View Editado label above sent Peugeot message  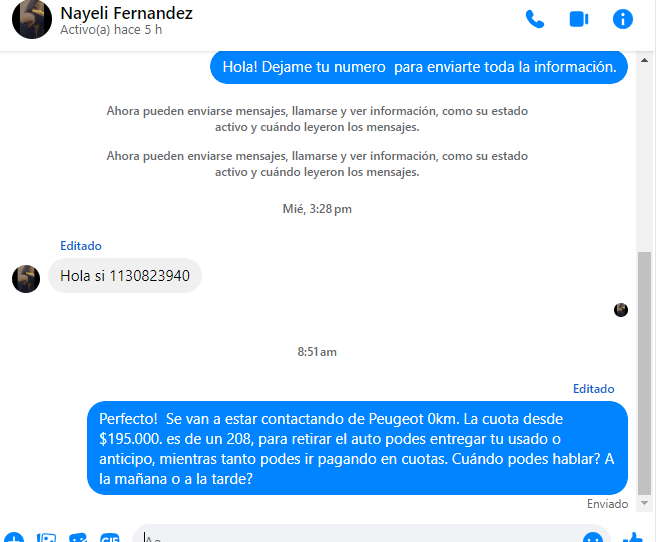click(593, 389)
